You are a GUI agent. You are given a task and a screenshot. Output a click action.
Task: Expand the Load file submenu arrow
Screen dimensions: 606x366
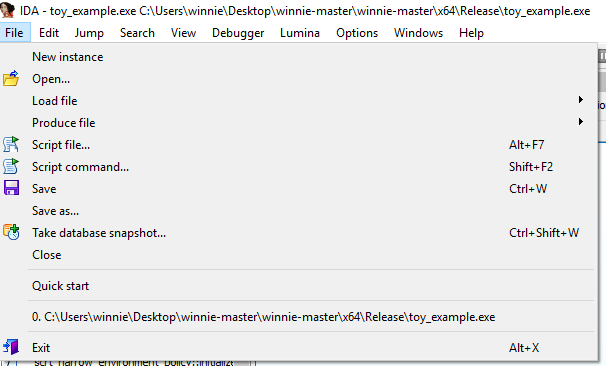click(x=580, y=100)
